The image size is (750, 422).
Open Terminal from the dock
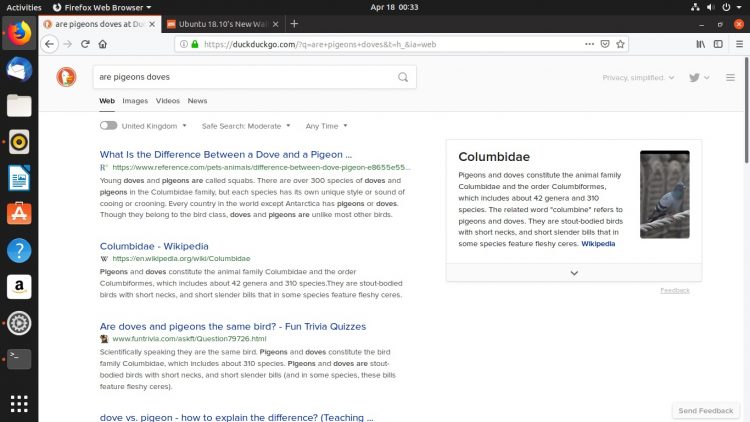(x=19, y=359)
